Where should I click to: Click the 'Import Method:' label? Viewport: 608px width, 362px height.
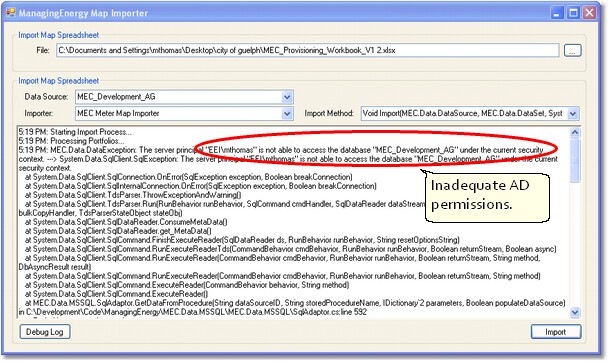tap(329, 114)
